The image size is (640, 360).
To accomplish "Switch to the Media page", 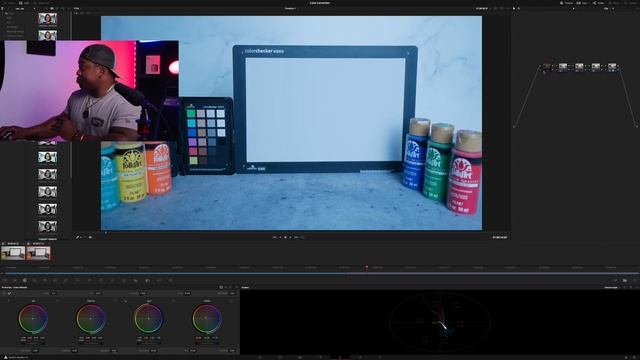I will coord(260,357).
